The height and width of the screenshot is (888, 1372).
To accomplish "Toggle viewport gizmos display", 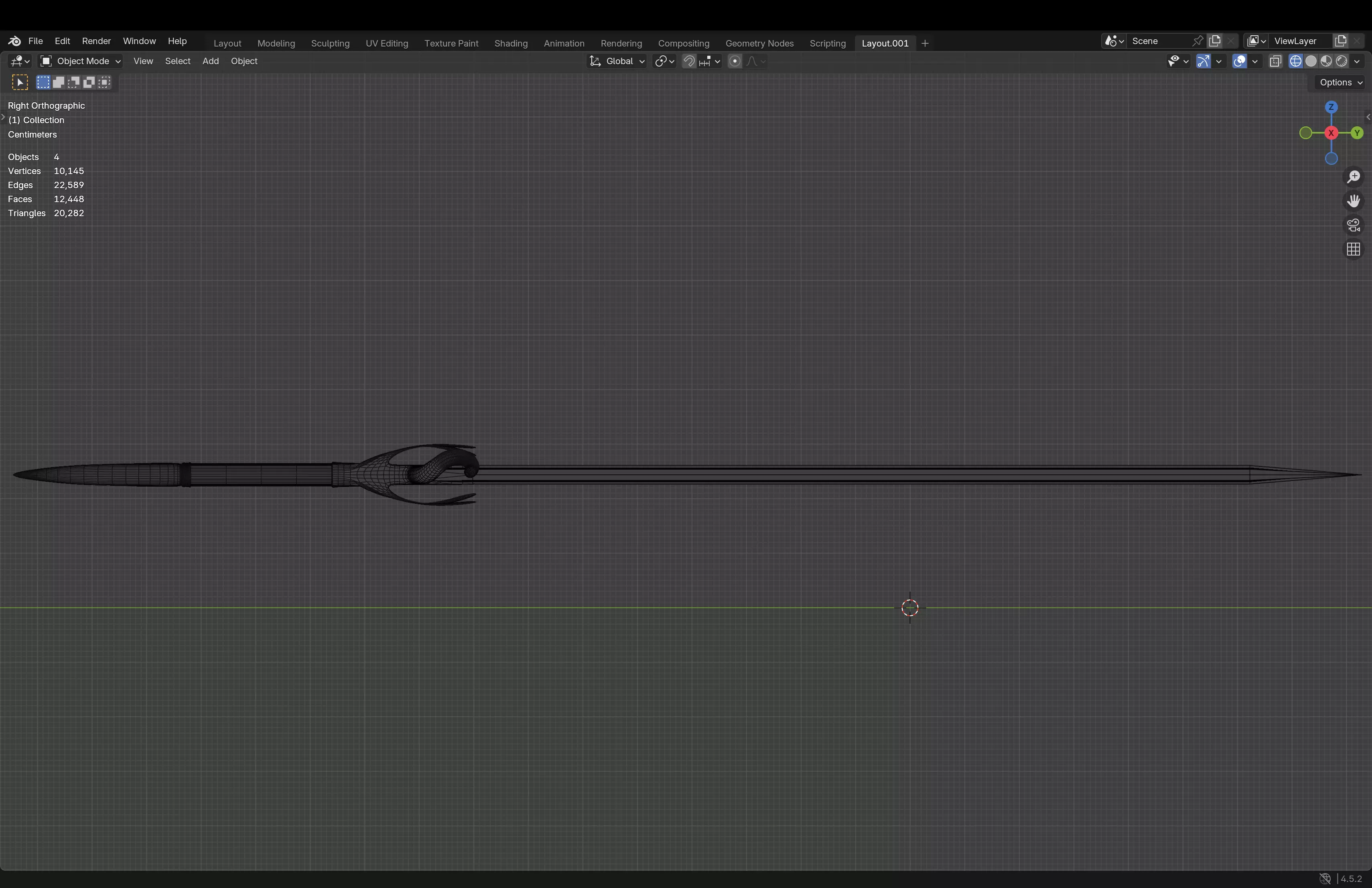I will point(1203,61).
